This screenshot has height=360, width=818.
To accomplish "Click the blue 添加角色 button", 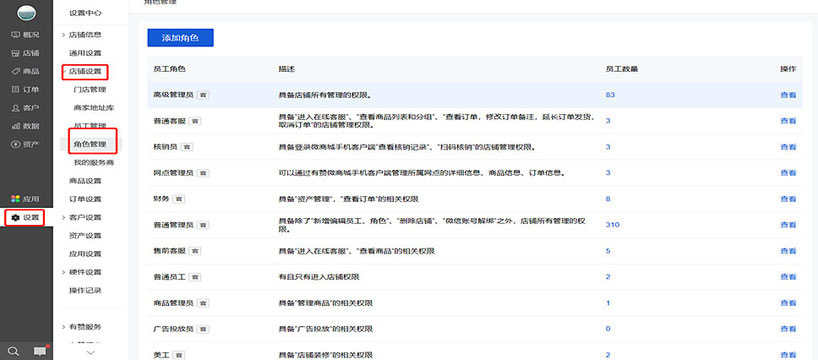I will pos(181,38).
